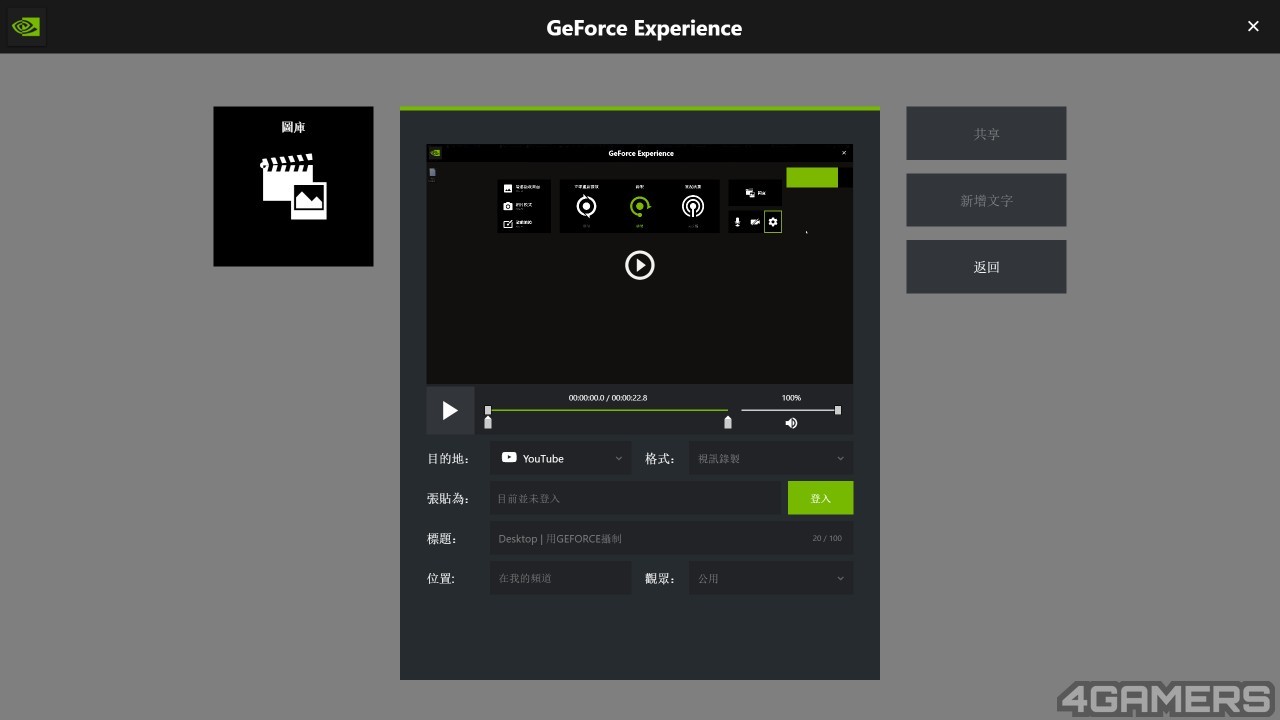Click the time readout 00:00:00.0 / 00:00:22.8

608,398
